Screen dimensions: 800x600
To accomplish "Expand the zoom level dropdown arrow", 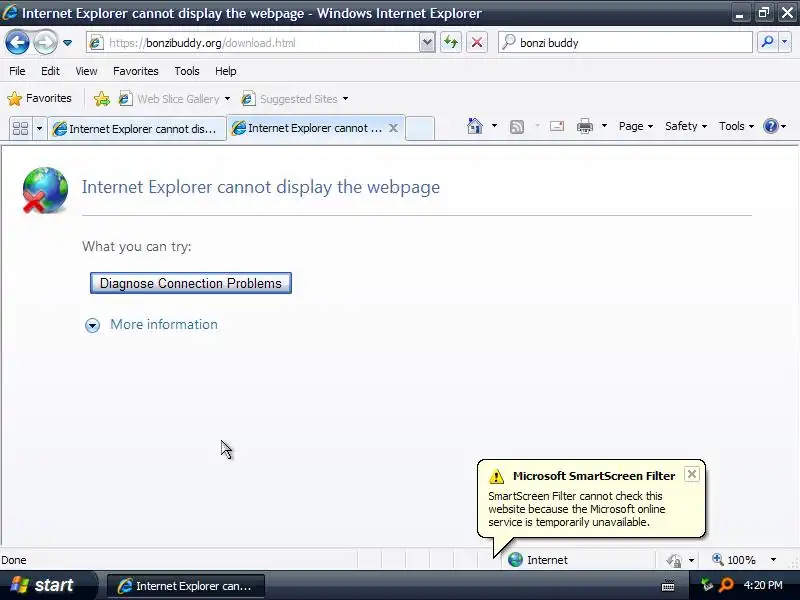I will click(773, 560).
